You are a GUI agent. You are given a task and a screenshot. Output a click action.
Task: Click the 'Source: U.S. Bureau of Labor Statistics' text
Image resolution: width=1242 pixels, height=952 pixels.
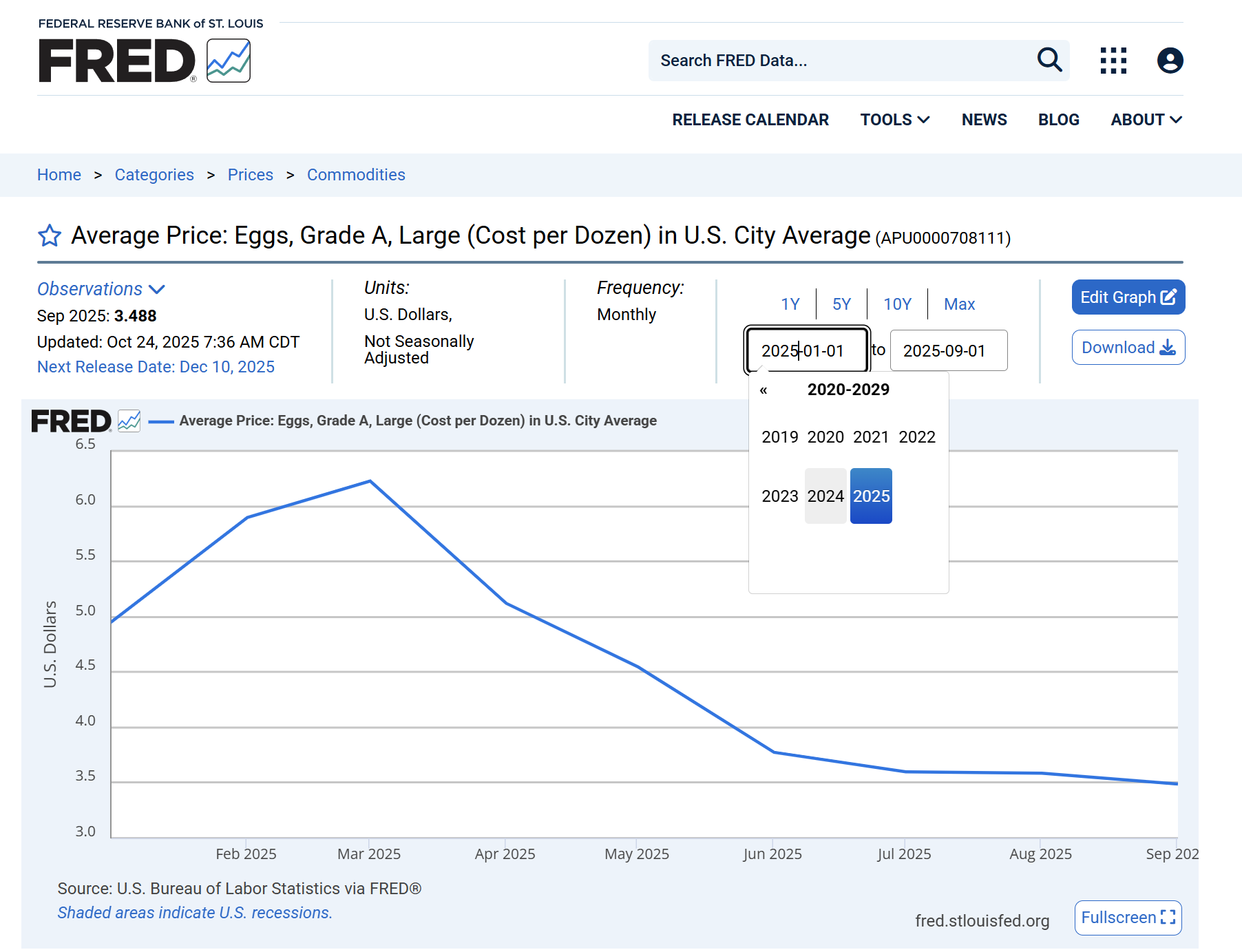(240, 889)
